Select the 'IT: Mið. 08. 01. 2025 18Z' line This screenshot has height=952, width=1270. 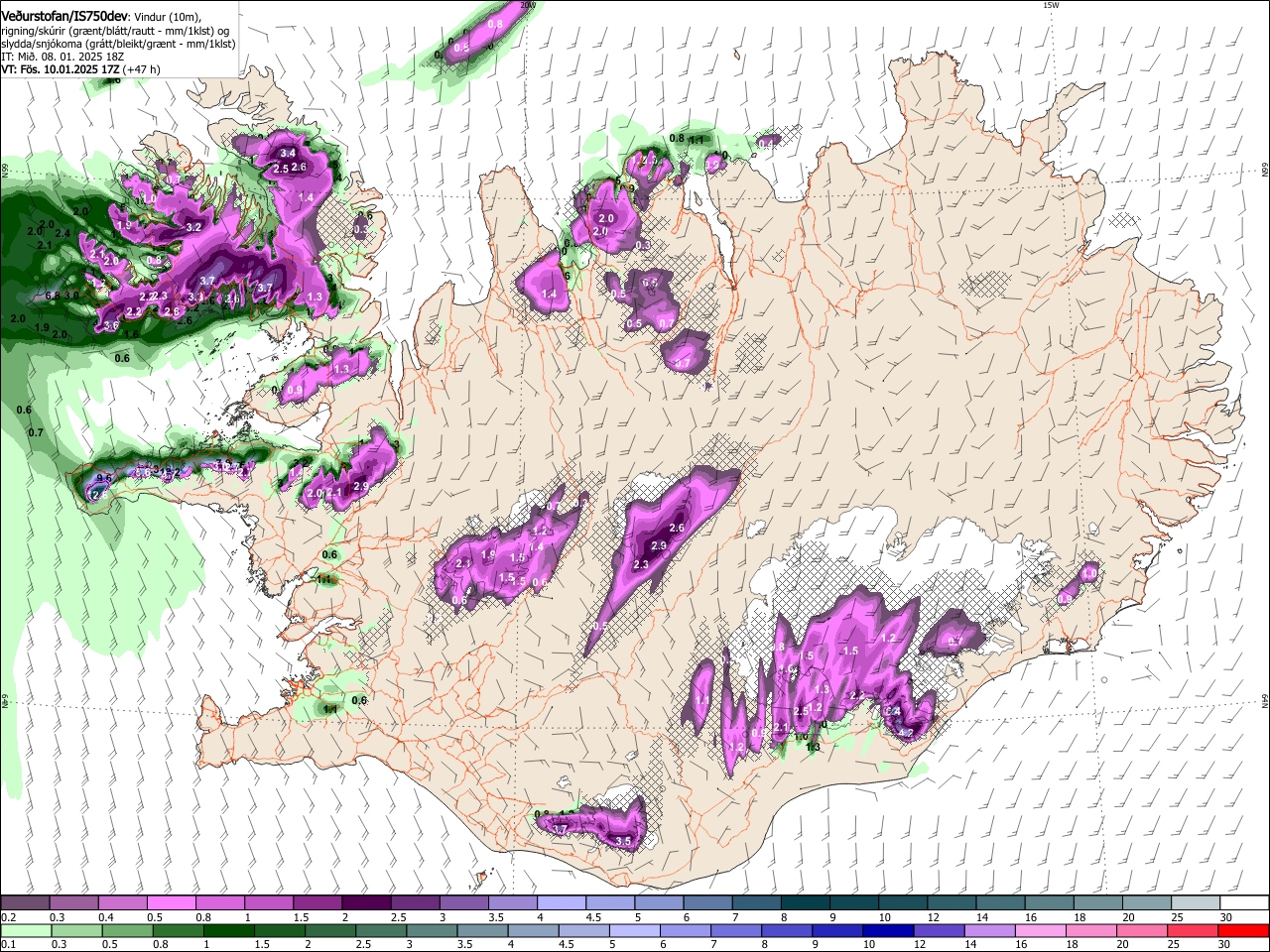62,58
